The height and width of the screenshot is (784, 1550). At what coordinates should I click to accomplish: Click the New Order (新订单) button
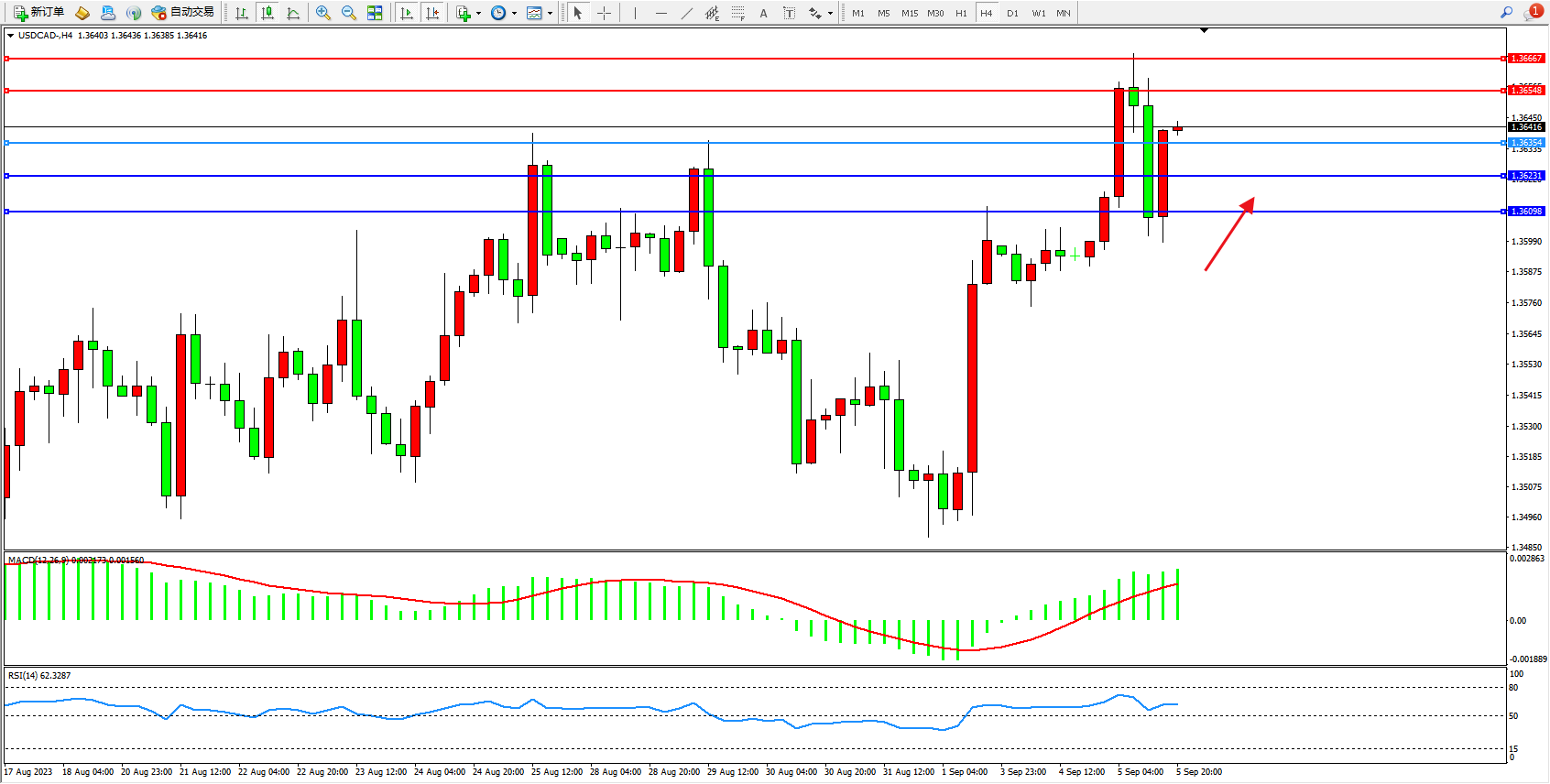click(x=38, y=13)
